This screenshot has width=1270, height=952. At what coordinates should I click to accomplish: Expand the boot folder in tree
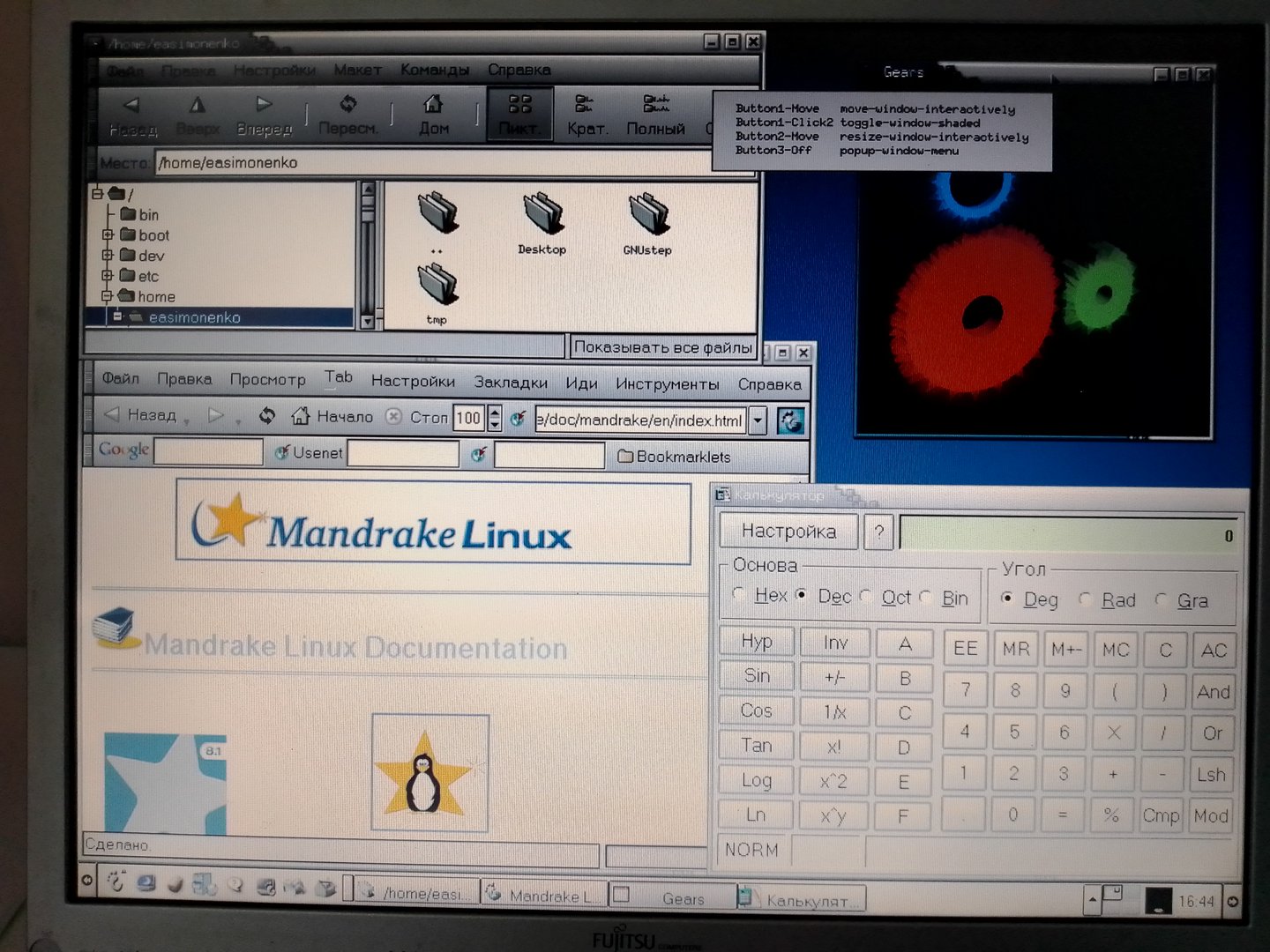[x=108, y=234]
